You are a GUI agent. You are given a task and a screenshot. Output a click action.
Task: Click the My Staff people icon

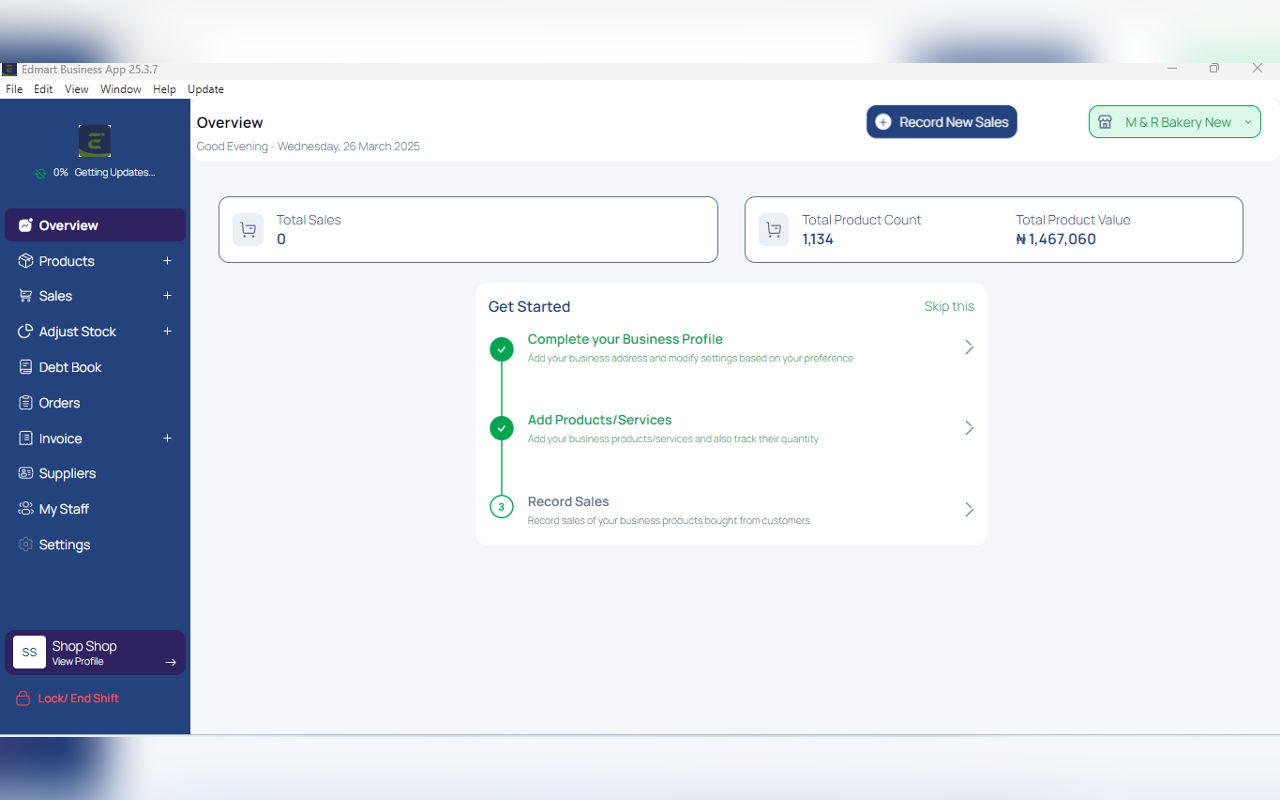click(x=26, y=509)
